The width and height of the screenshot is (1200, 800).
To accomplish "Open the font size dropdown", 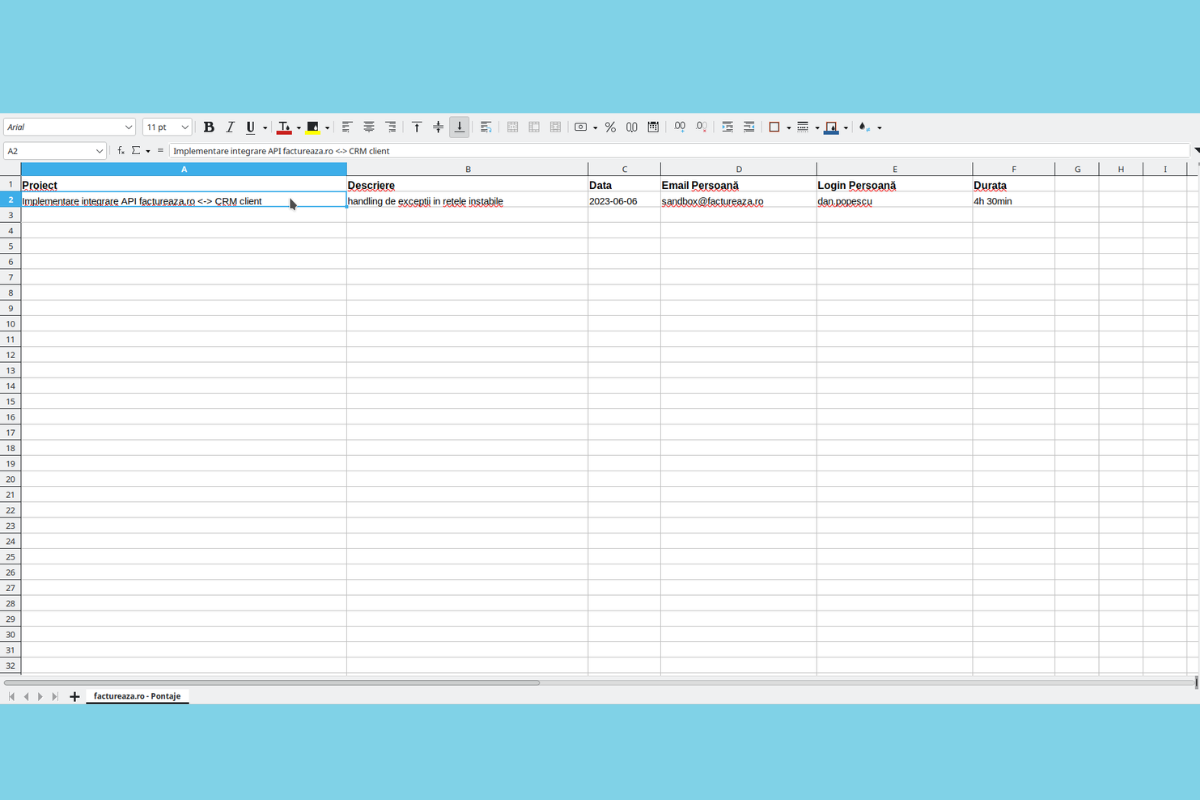I will (x=184, y=126).
